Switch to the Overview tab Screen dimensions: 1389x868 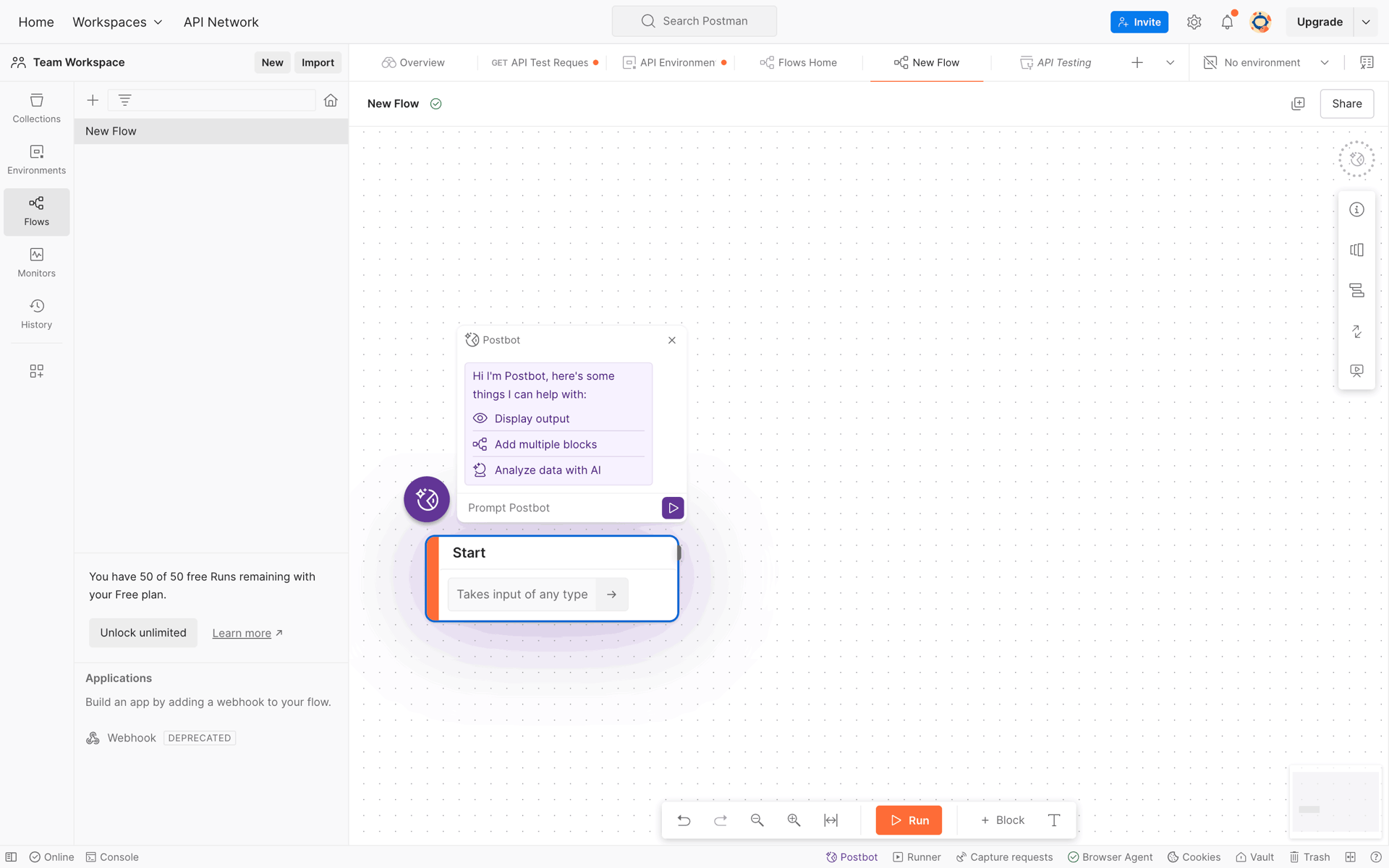(x=413, y=63)
